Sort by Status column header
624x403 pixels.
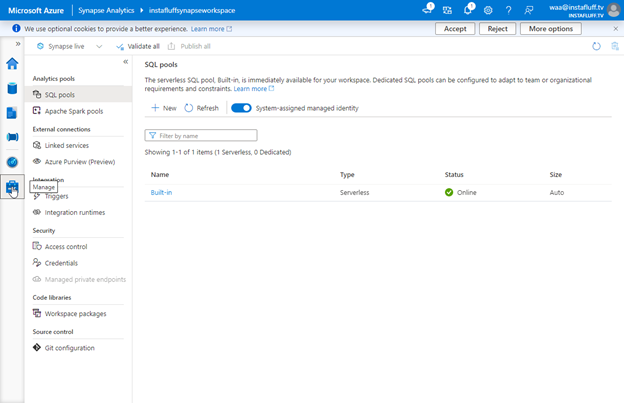pyautogui.click(x=454, y=175)
